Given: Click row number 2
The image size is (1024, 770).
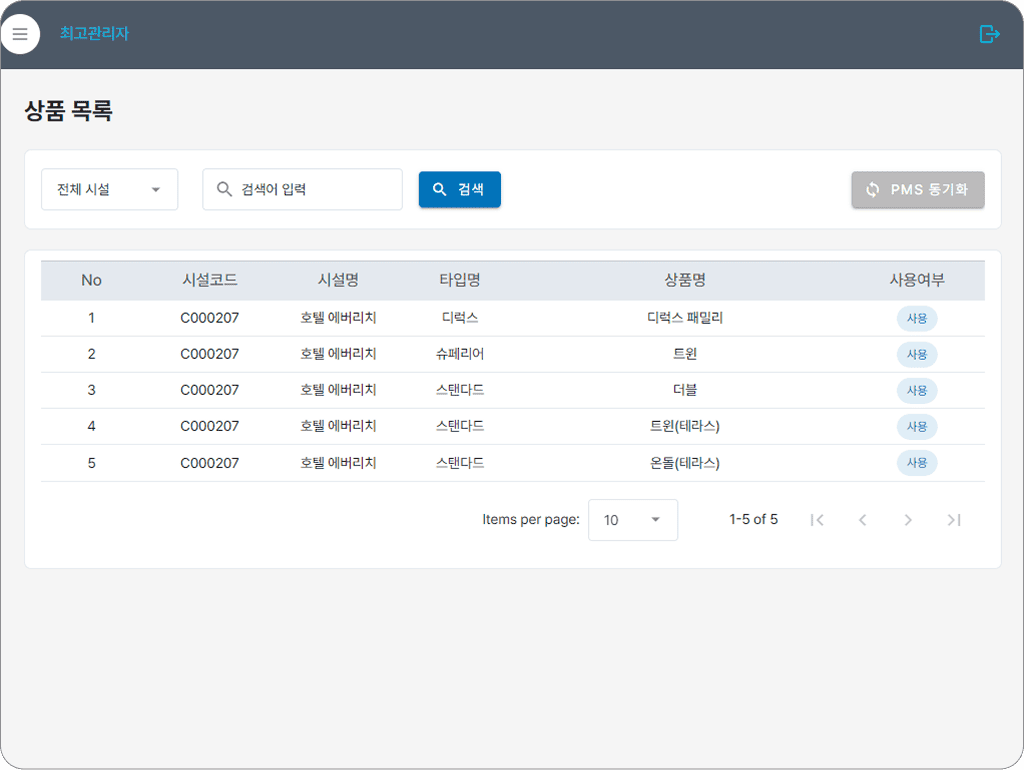Looking at the screenshot, I should pos(91,354).
